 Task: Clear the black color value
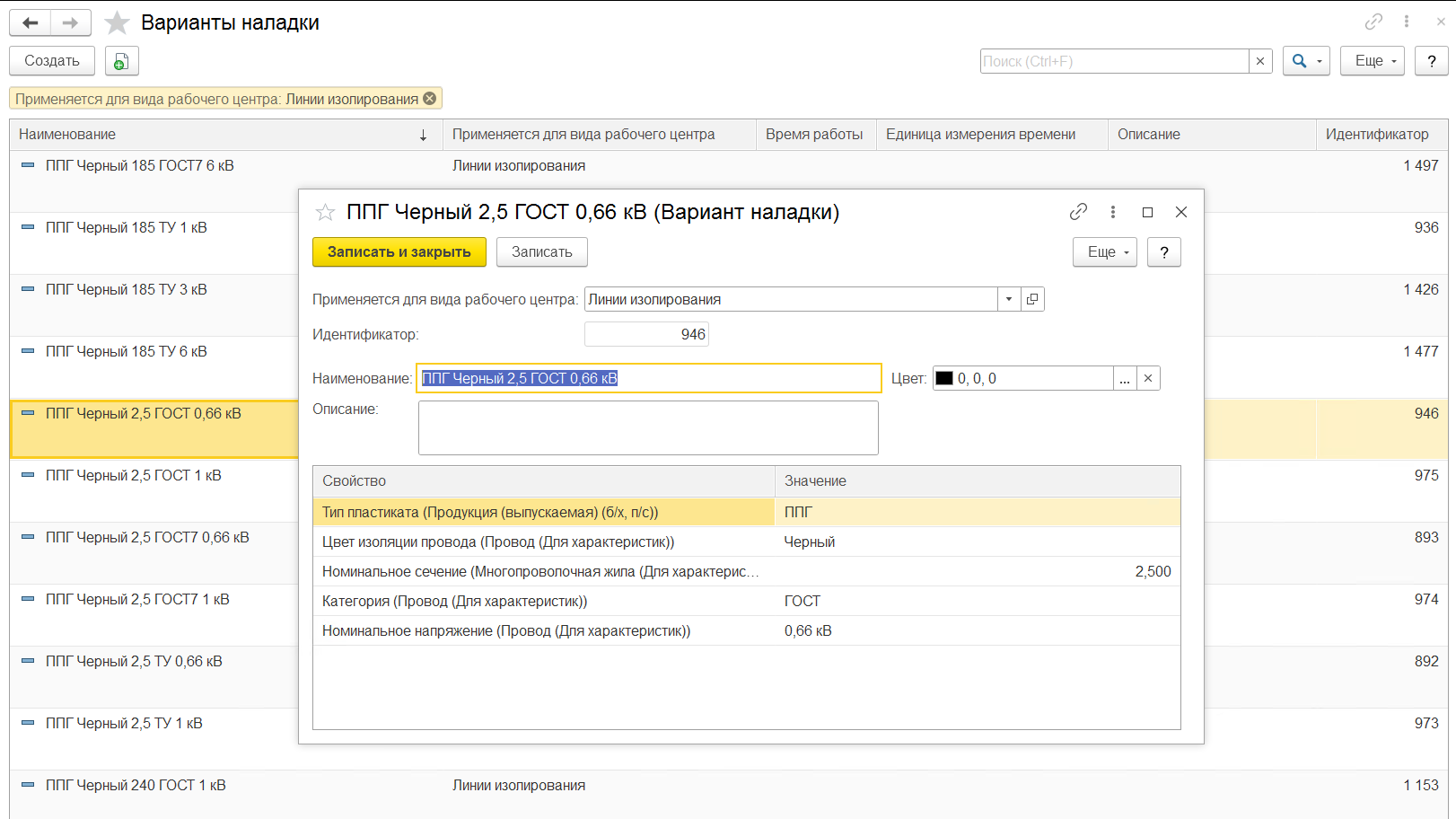1148,378
